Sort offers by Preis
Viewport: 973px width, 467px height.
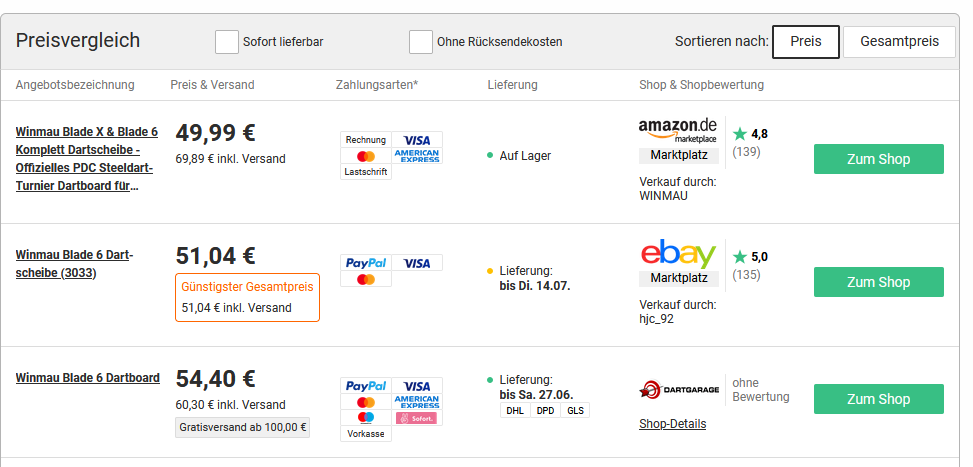(805, 42)
